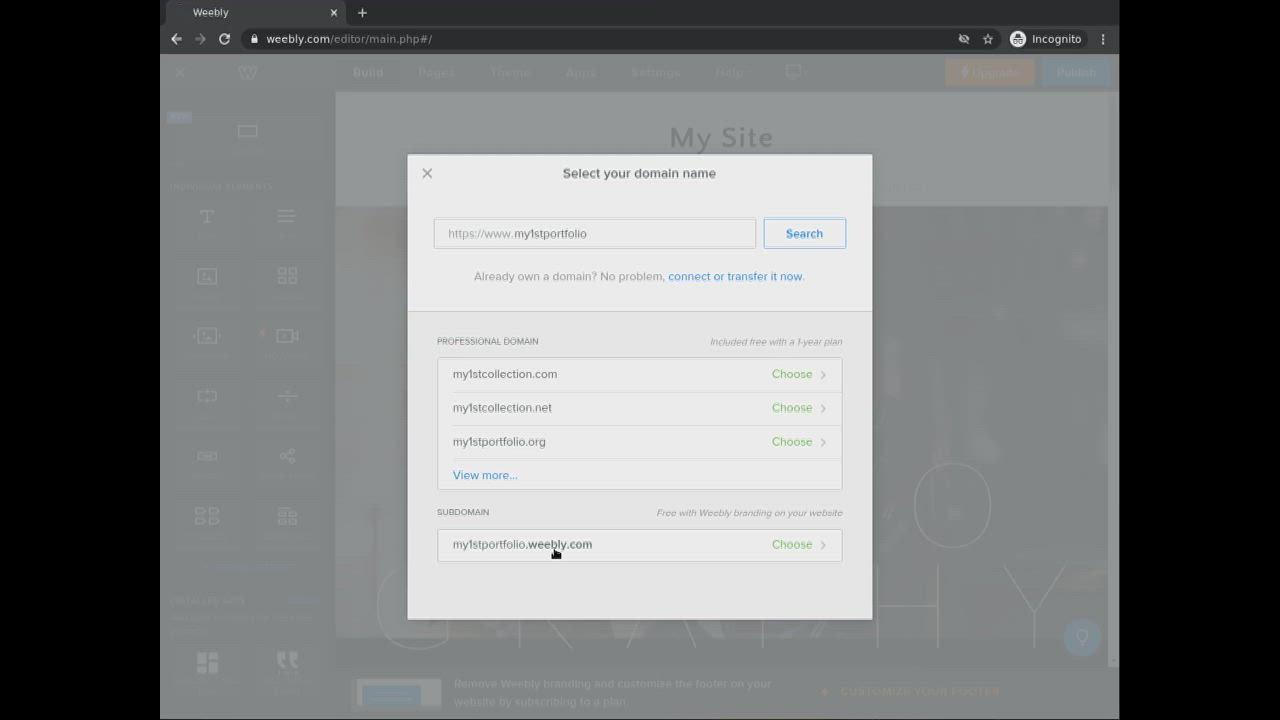Image resolution: width=1280 pixels, height=720 pixels.
Task: Click the My Site page title
Action: coord(721,137)
